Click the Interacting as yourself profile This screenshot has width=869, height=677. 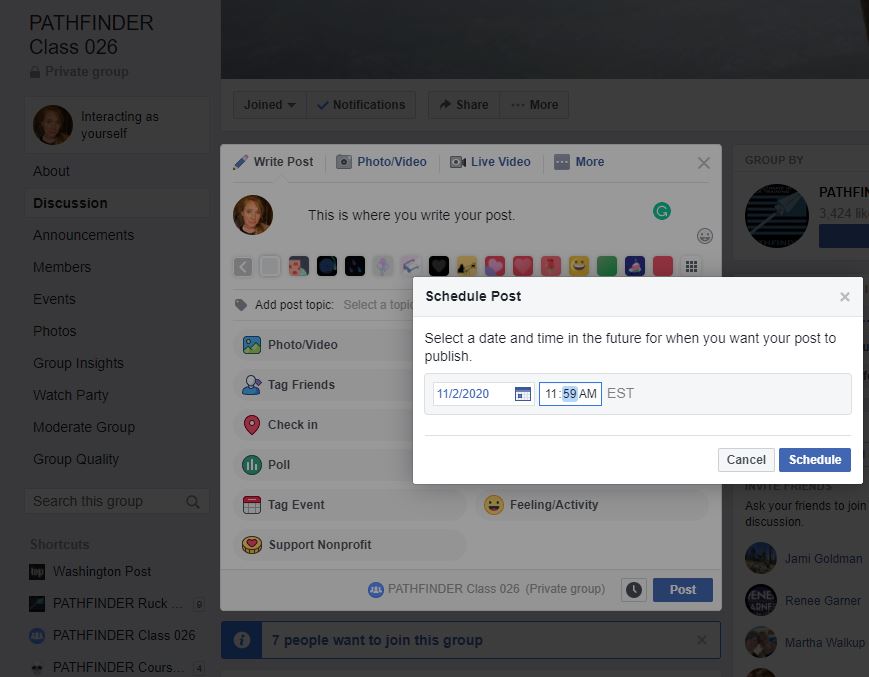[x=117, y=125]
